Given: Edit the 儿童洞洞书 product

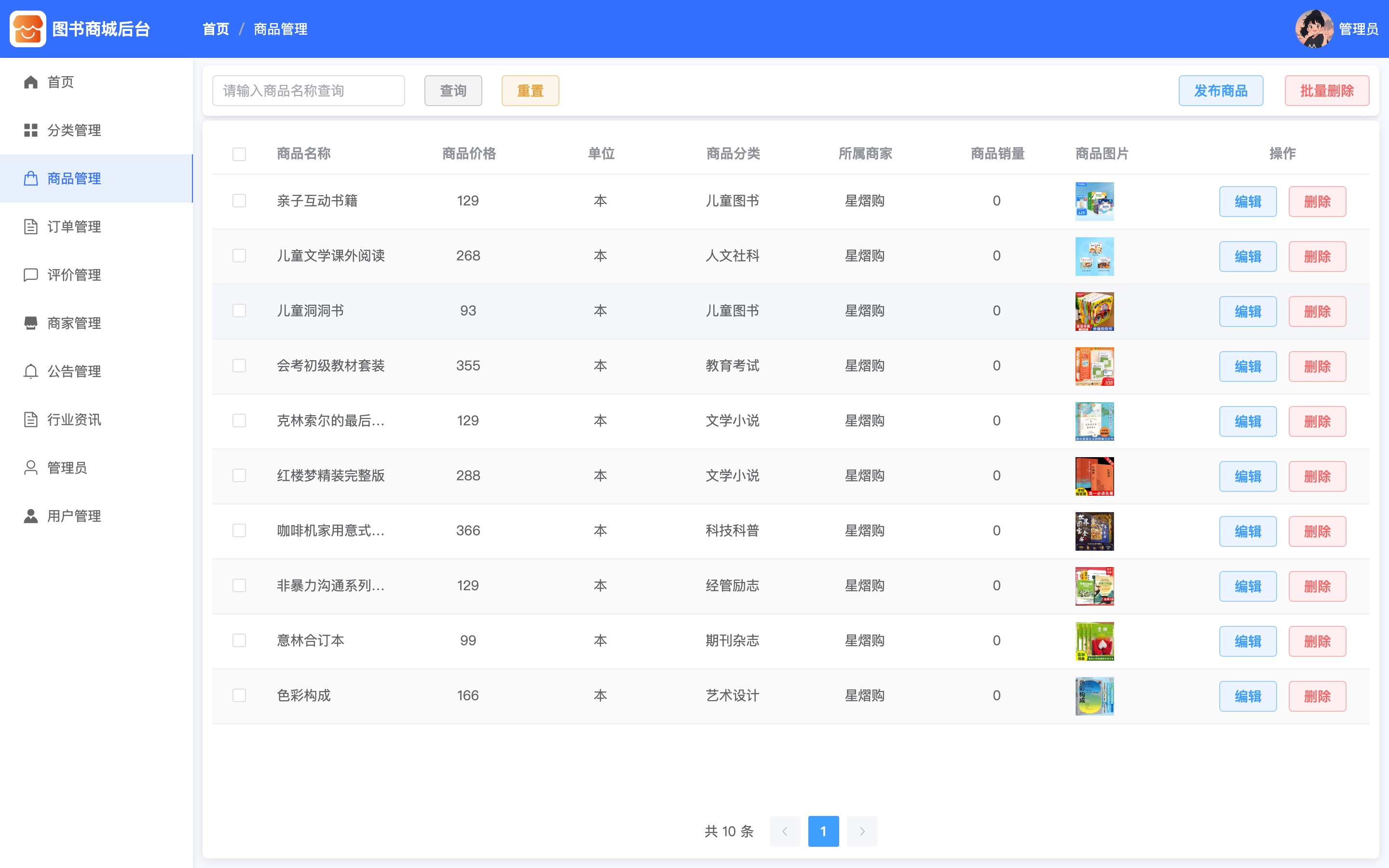Looking at the screenshot, I should coord(1248,312).
